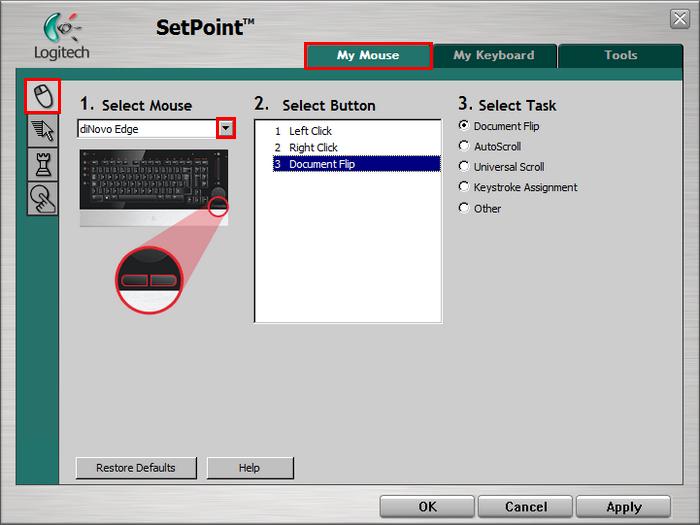Switch to the My Mouse tab
The width and height of the screenshot is (700, 525).
(x=368, y=55)
